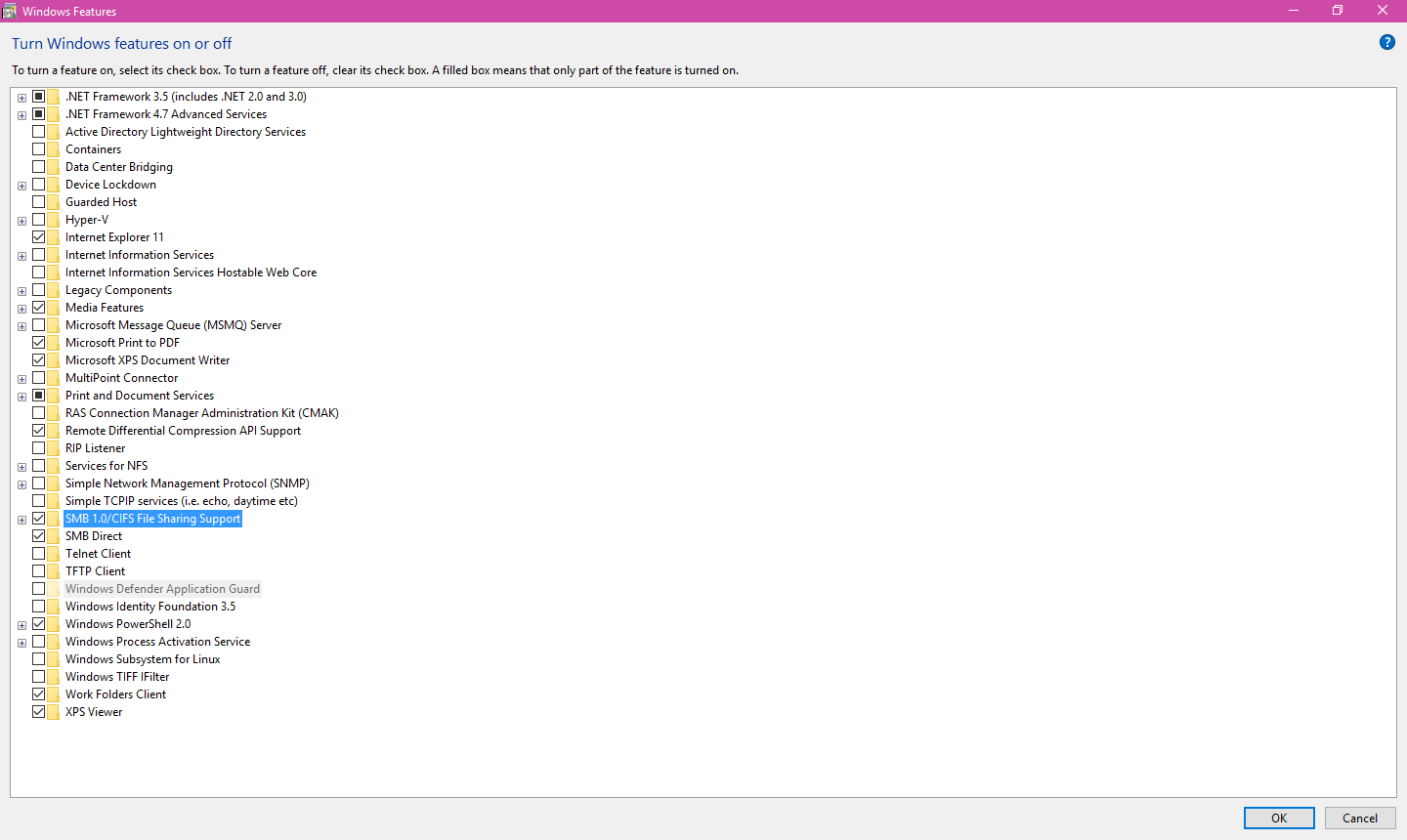Screen dimensions: 1407x840
Task: Uncheck Internet Explorer 11 feature
Action: pos(39,237)
